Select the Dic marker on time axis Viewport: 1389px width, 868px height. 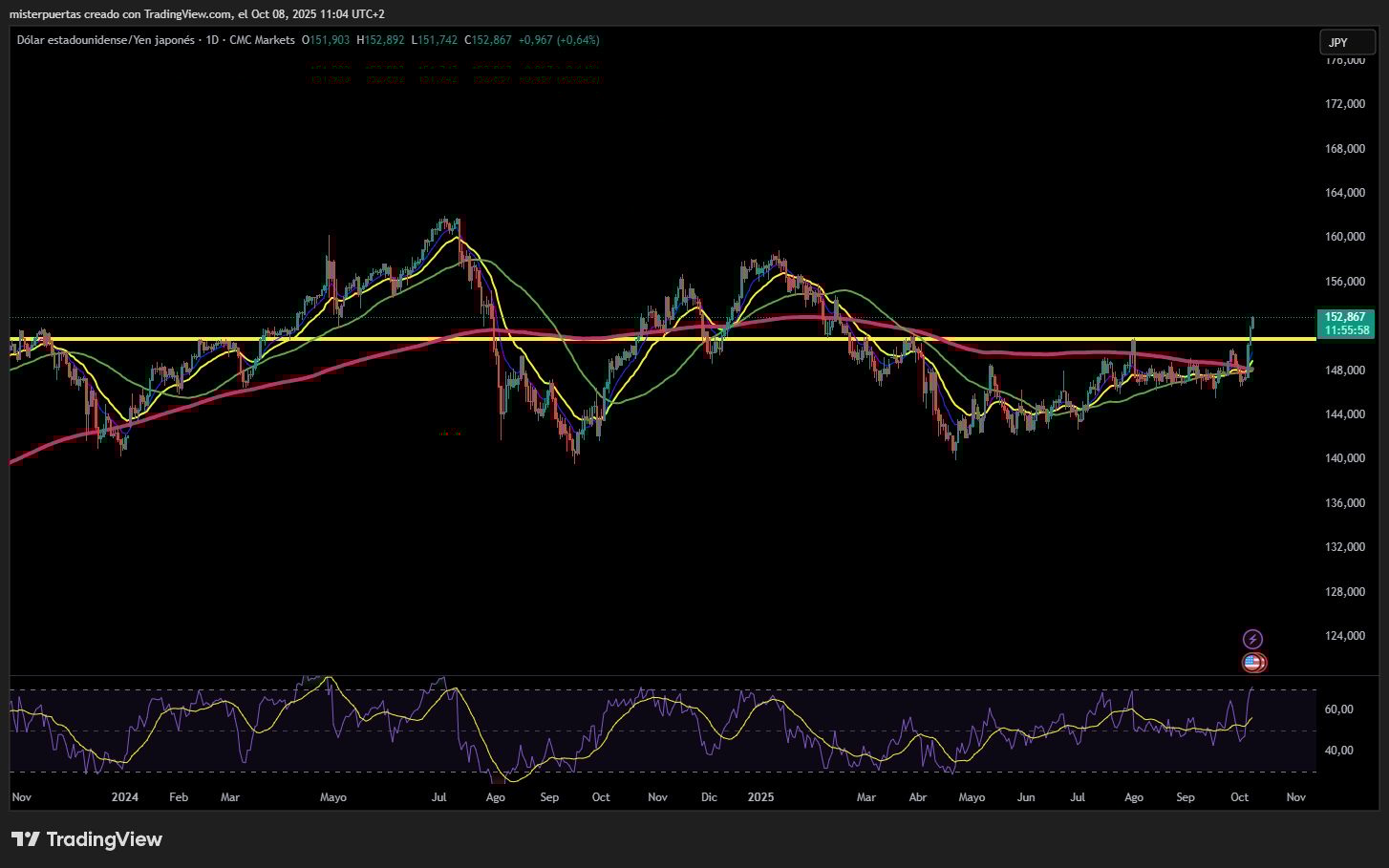click(x=709, y=797)
